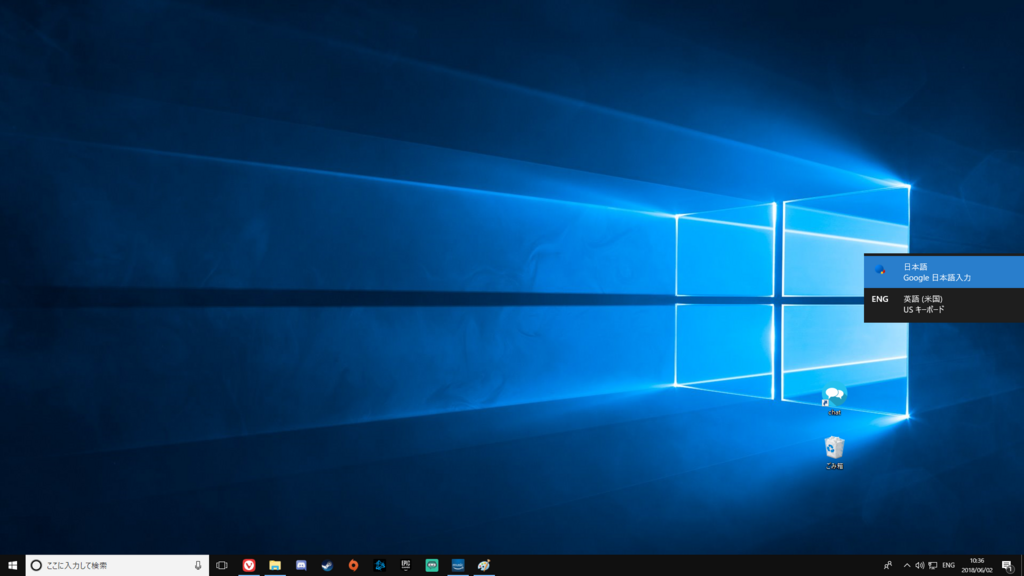The height and width of the screenshot is (576, 1024).
Task: Open Amazon Music from the taskbar
Action: [458, 565]
